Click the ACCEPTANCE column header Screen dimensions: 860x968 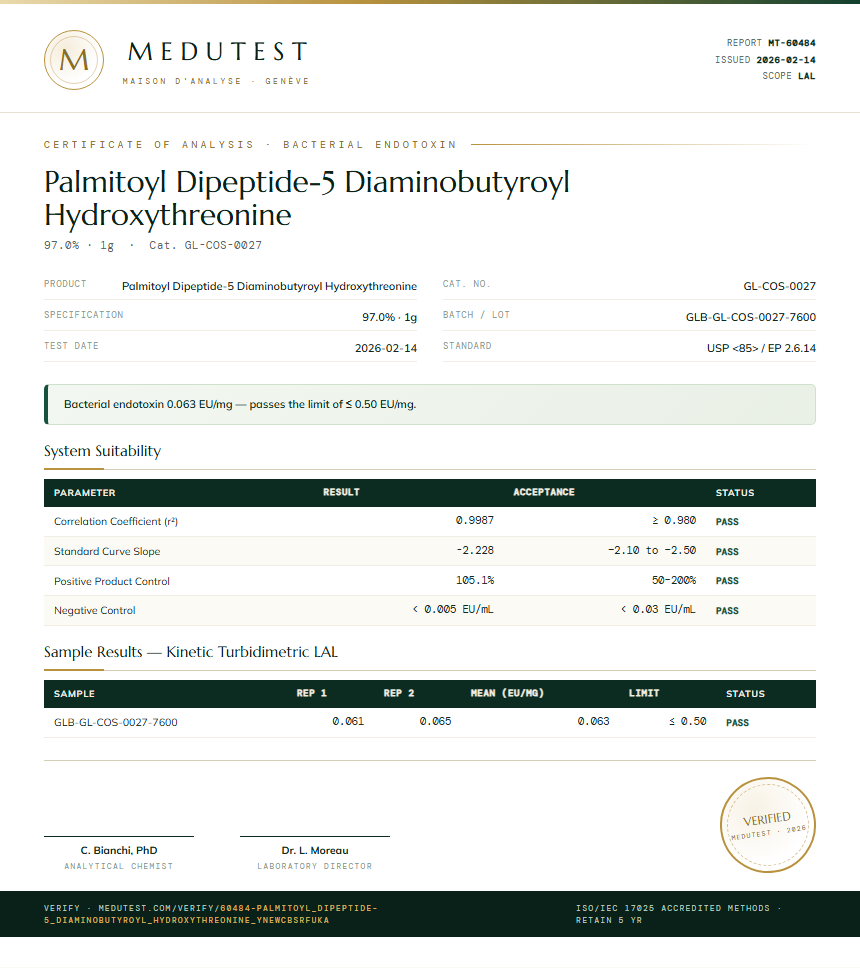[544, 492]
